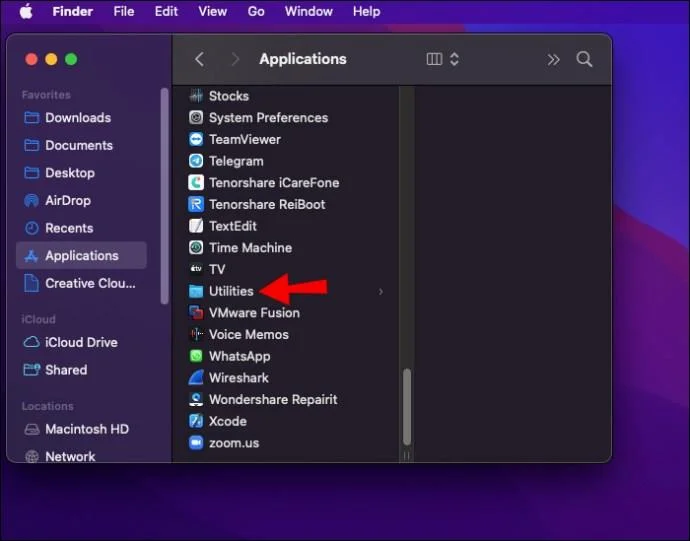Open the View menu
Viewport: 690px width, 541px height.
(213, 11)
